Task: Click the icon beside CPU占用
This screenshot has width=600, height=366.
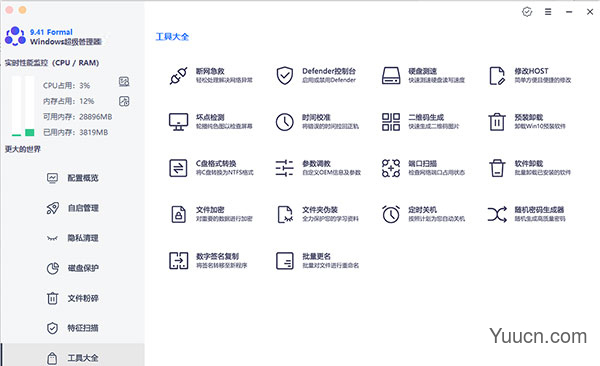Action: (x=124, y=82)
